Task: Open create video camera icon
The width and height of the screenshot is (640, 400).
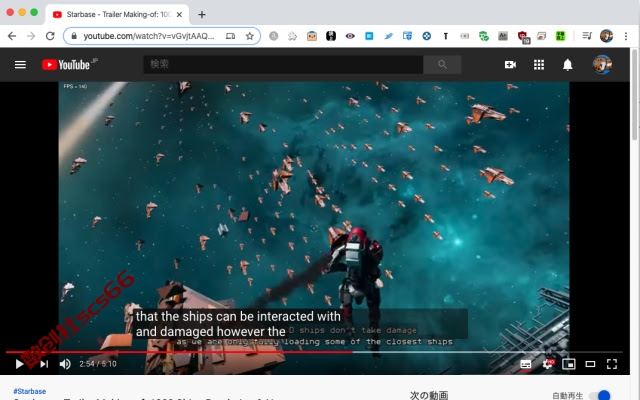Action: (x=510, y=64)
